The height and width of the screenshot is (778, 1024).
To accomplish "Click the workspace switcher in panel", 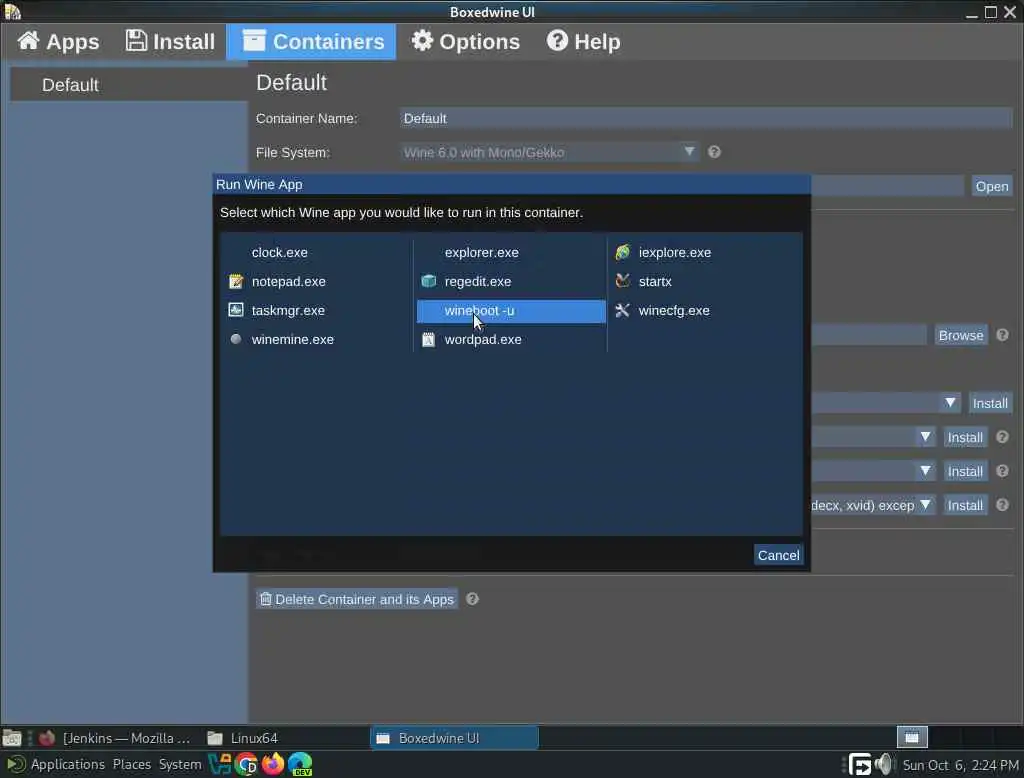I will point(912,737).
